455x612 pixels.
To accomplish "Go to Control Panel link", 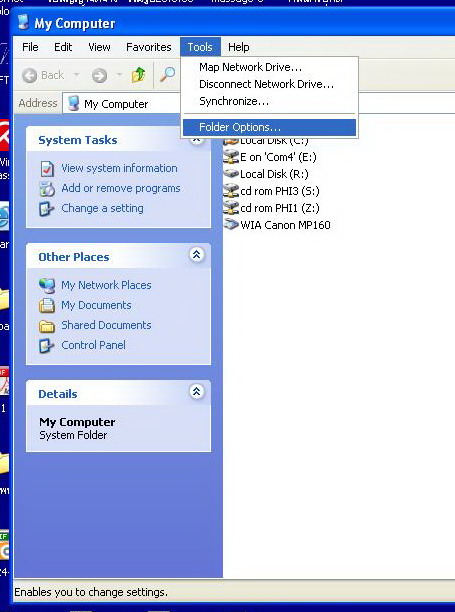I will [94, 345].
